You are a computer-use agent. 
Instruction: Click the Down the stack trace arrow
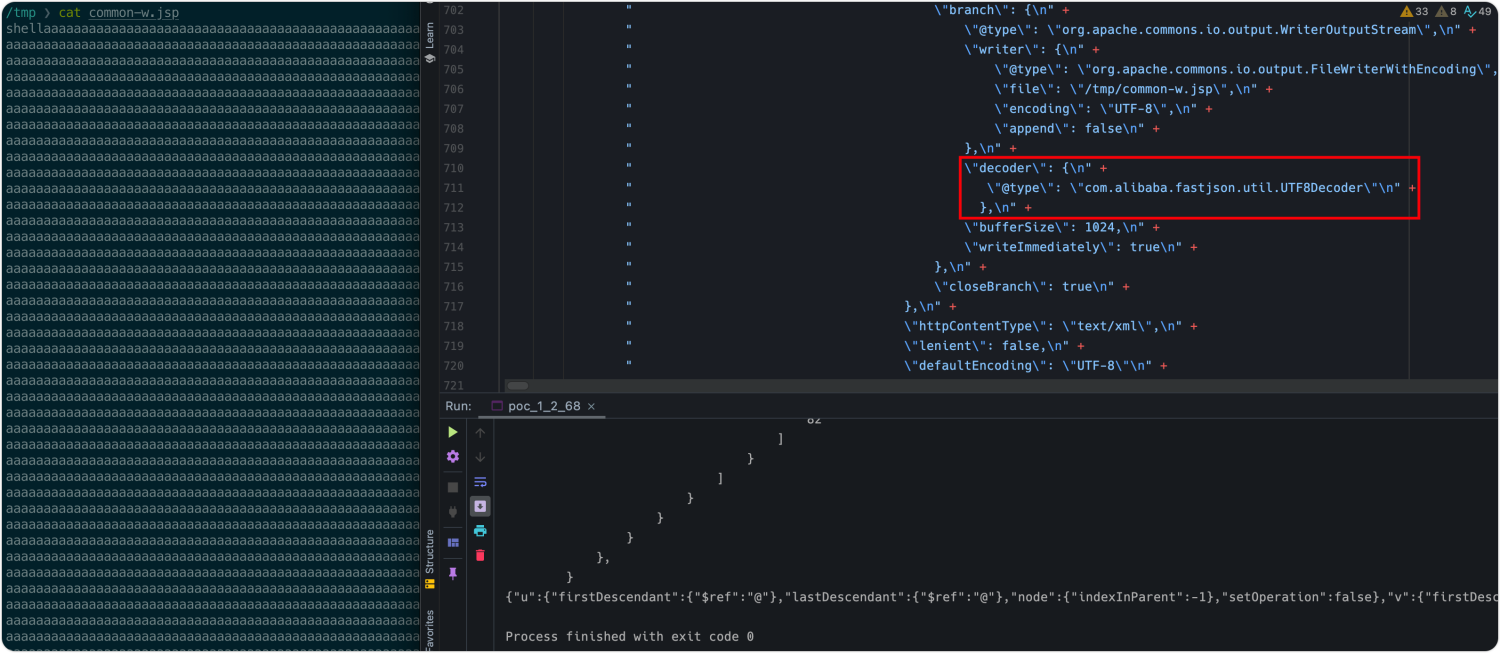click(480, 457)
